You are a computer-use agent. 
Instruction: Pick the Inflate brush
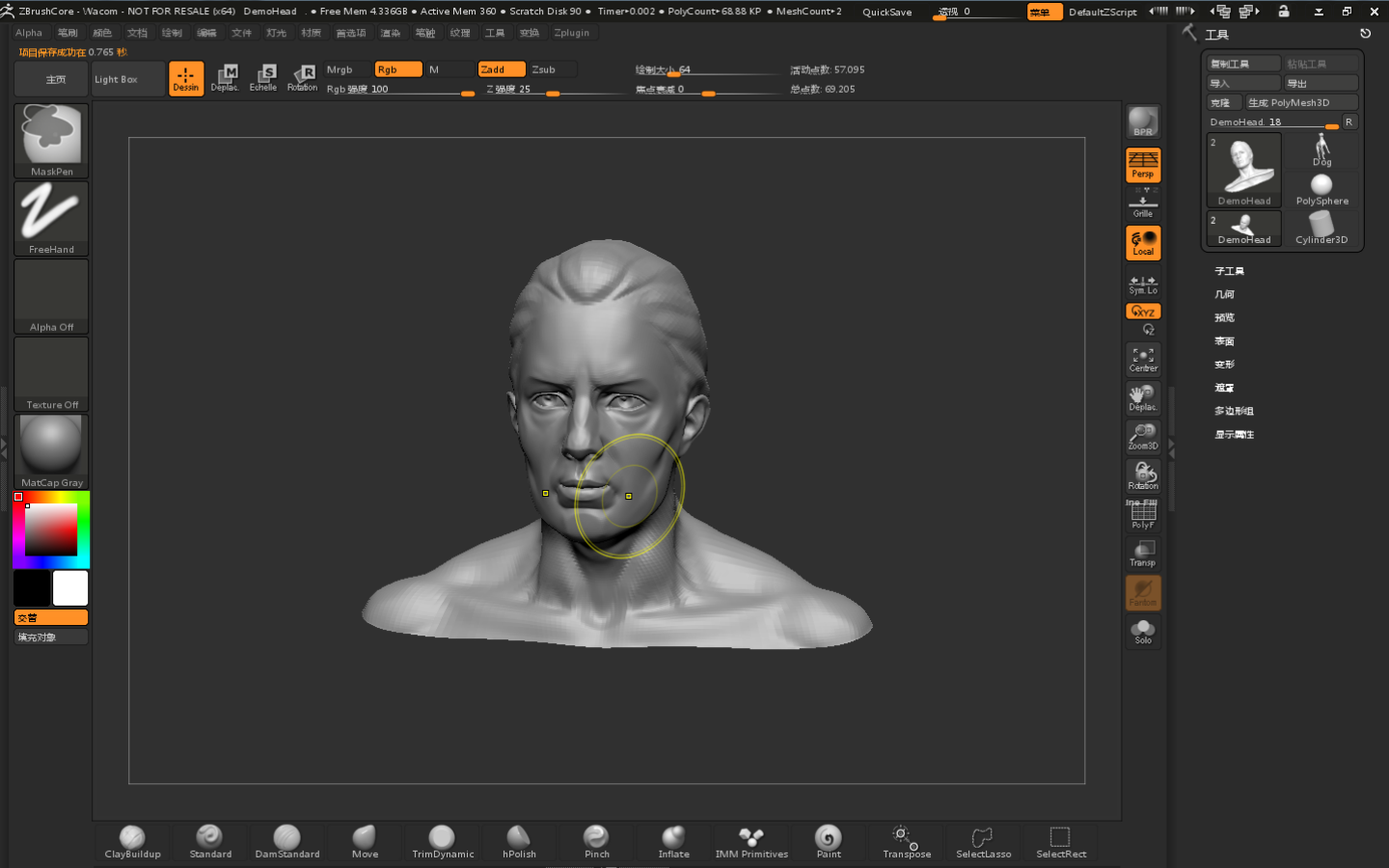[673, 841]
